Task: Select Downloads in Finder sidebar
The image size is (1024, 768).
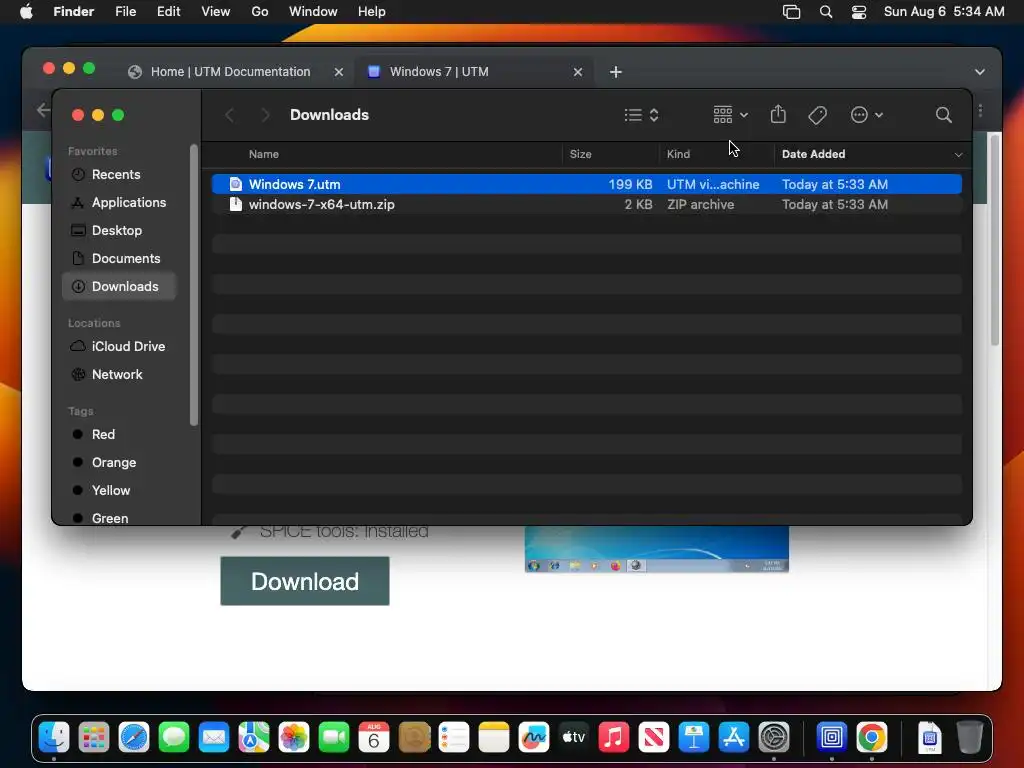Action: tap(120, 287)
